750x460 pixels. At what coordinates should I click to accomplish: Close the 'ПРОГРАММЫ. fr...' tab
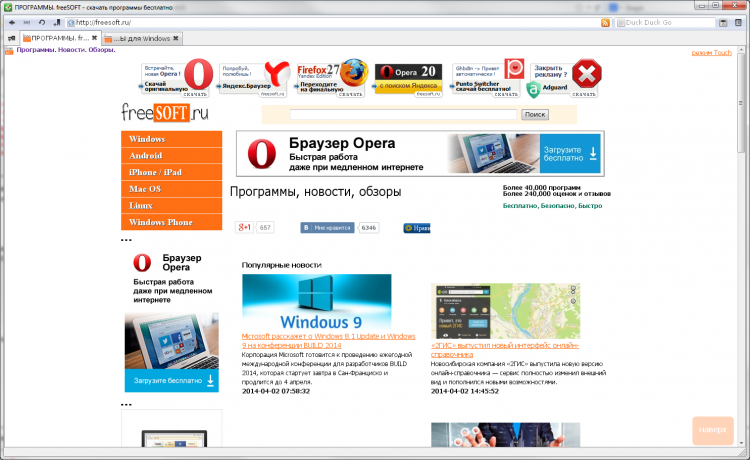pyautogui.click(x=94, y=38)
